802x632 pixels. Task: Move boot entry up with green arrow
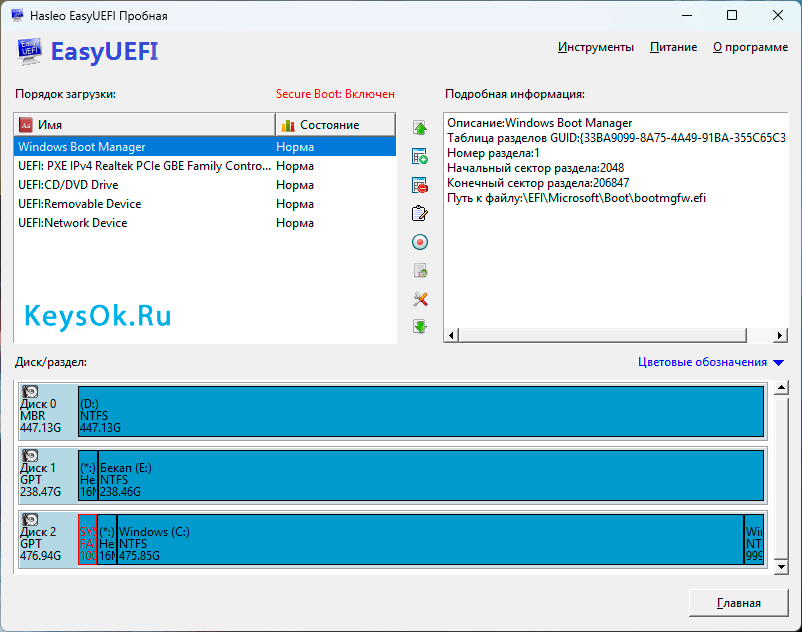point(420,127)
